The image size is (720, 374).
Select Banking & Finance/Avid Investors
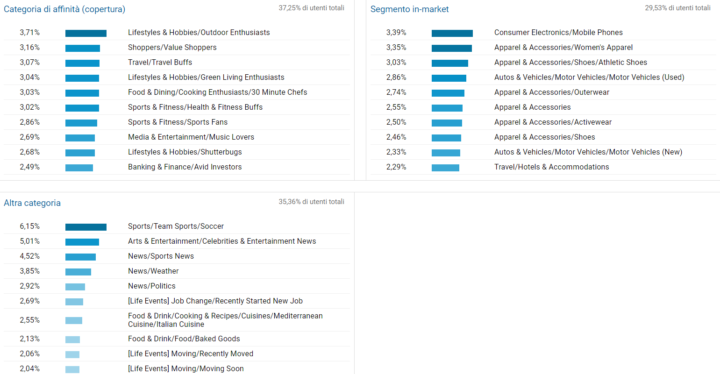185,167
